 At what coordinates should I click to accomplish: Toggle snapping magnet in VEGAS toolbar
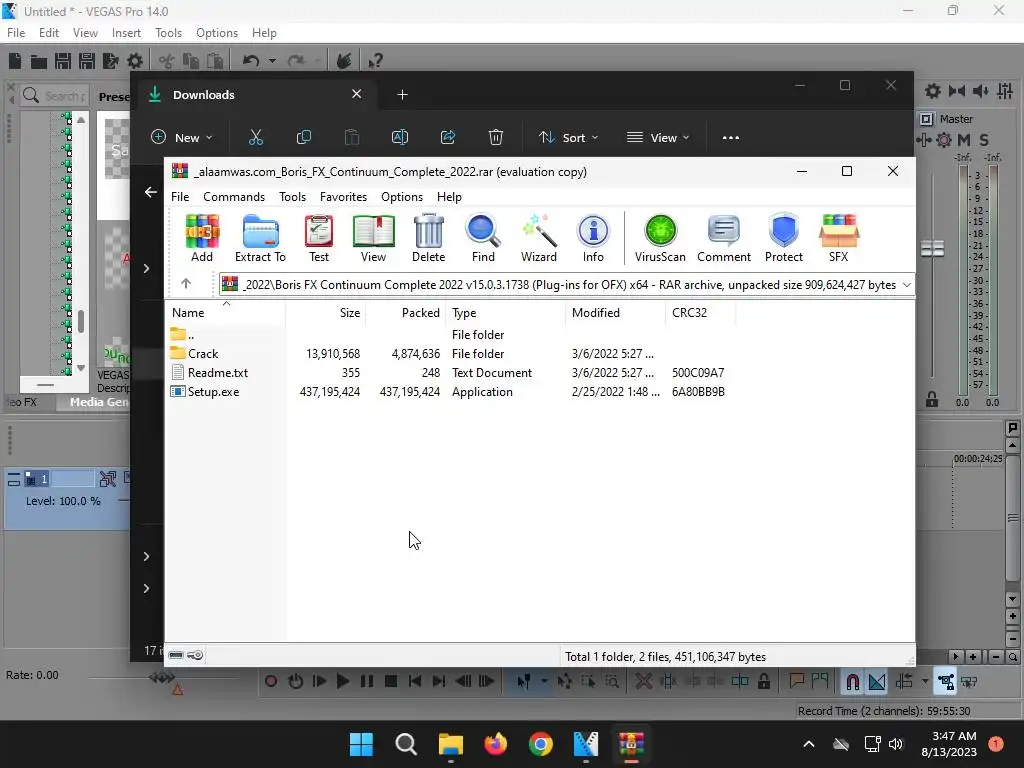852,682
